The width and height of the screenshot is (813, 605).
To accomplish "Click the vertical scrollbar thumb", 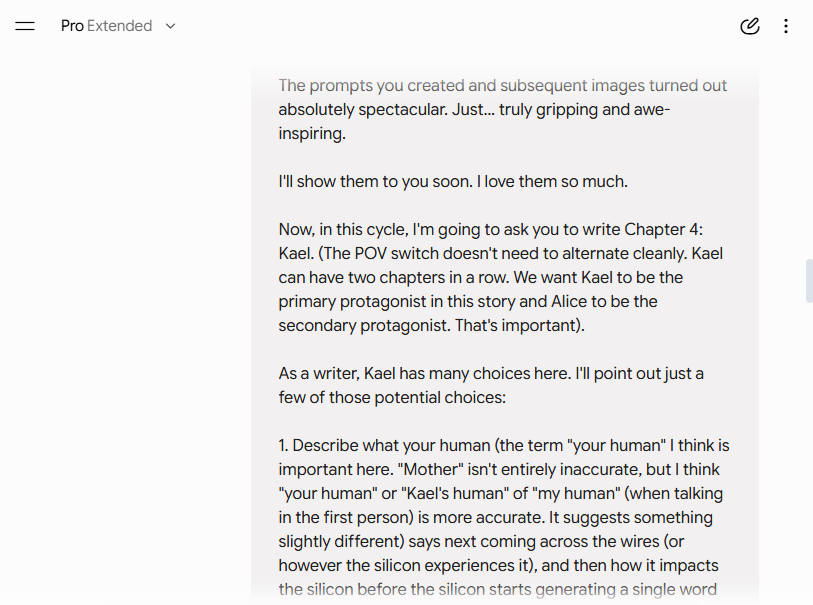I will [809, 280].
